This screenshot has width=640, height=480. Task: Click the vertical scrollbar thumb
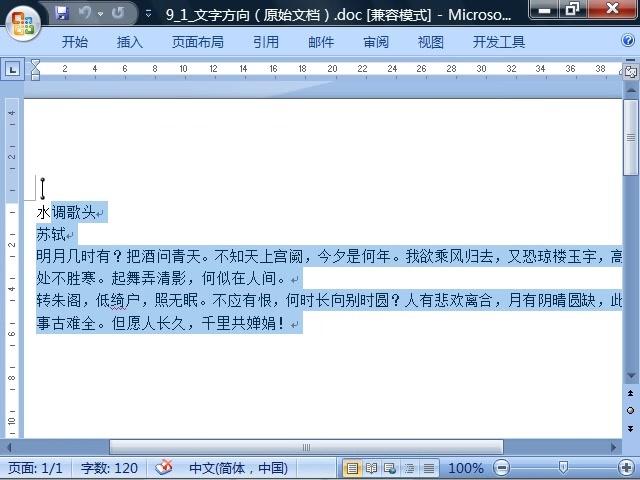click(631, 138)
